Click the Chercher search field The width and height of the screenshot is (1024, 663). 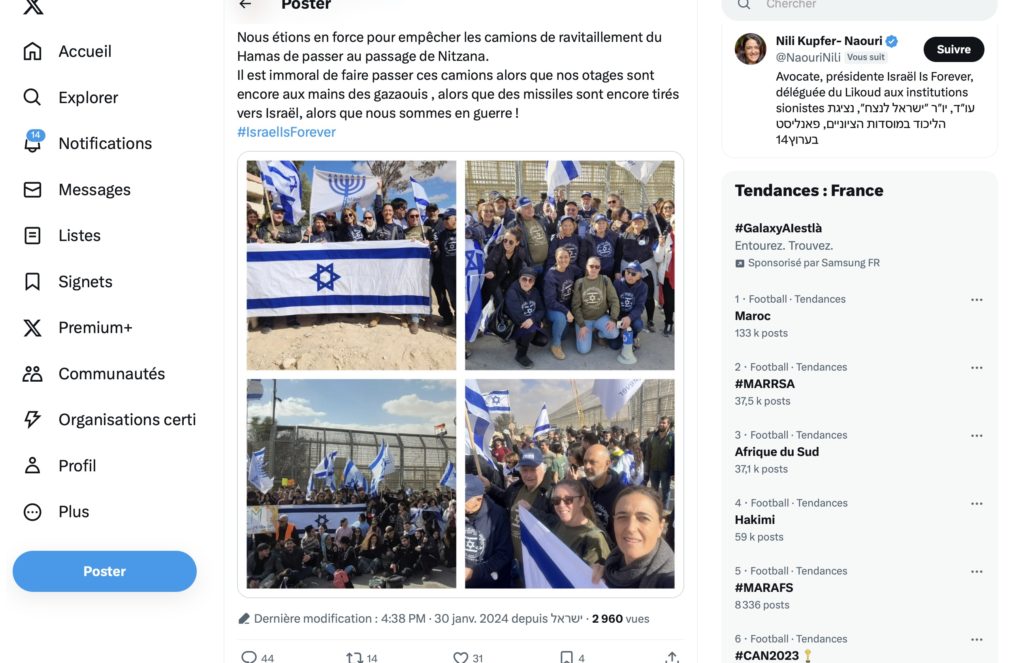[x=859, y=7]
